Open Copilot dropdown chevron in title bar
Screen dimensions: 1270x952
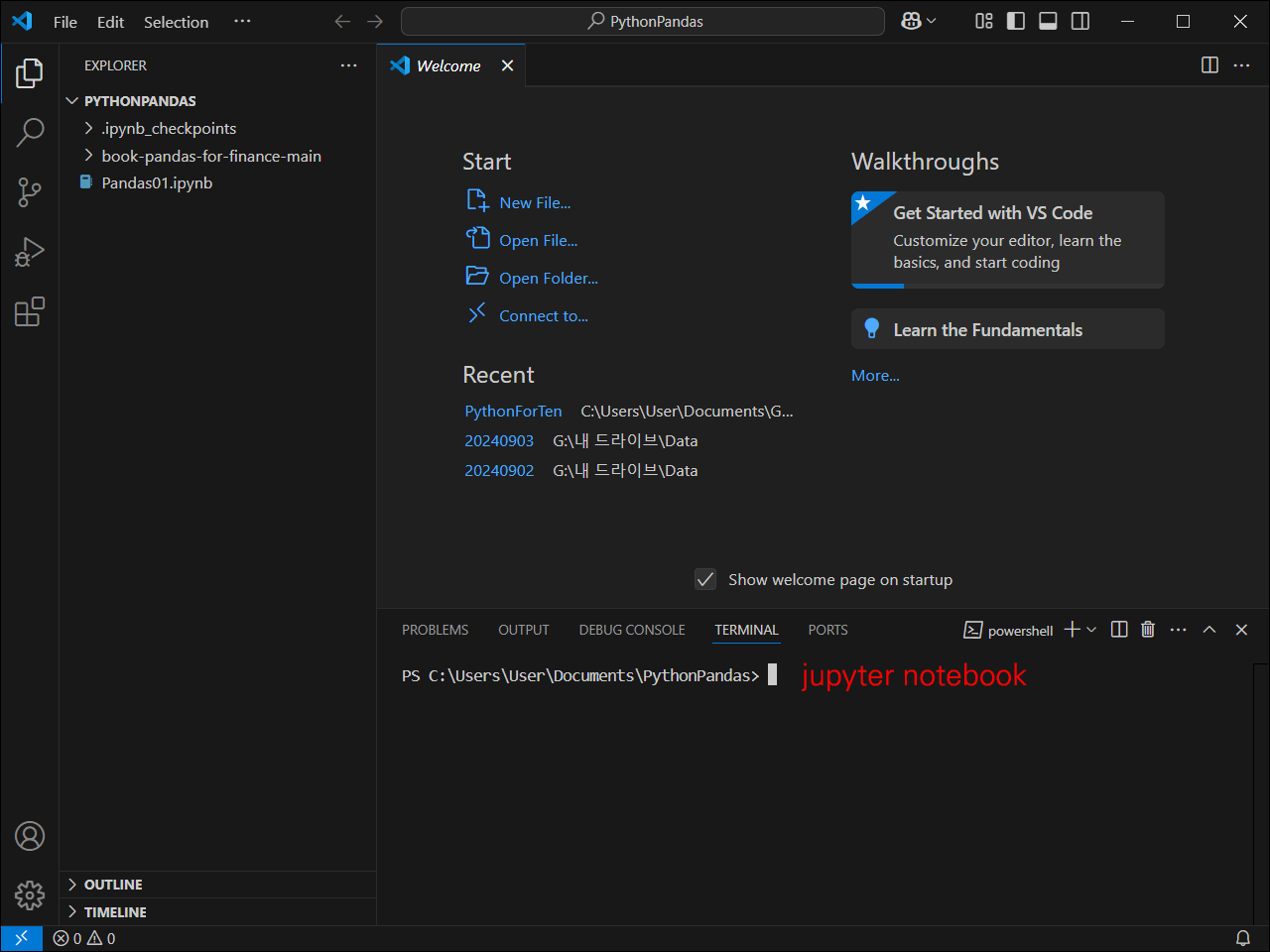point(932,21)
